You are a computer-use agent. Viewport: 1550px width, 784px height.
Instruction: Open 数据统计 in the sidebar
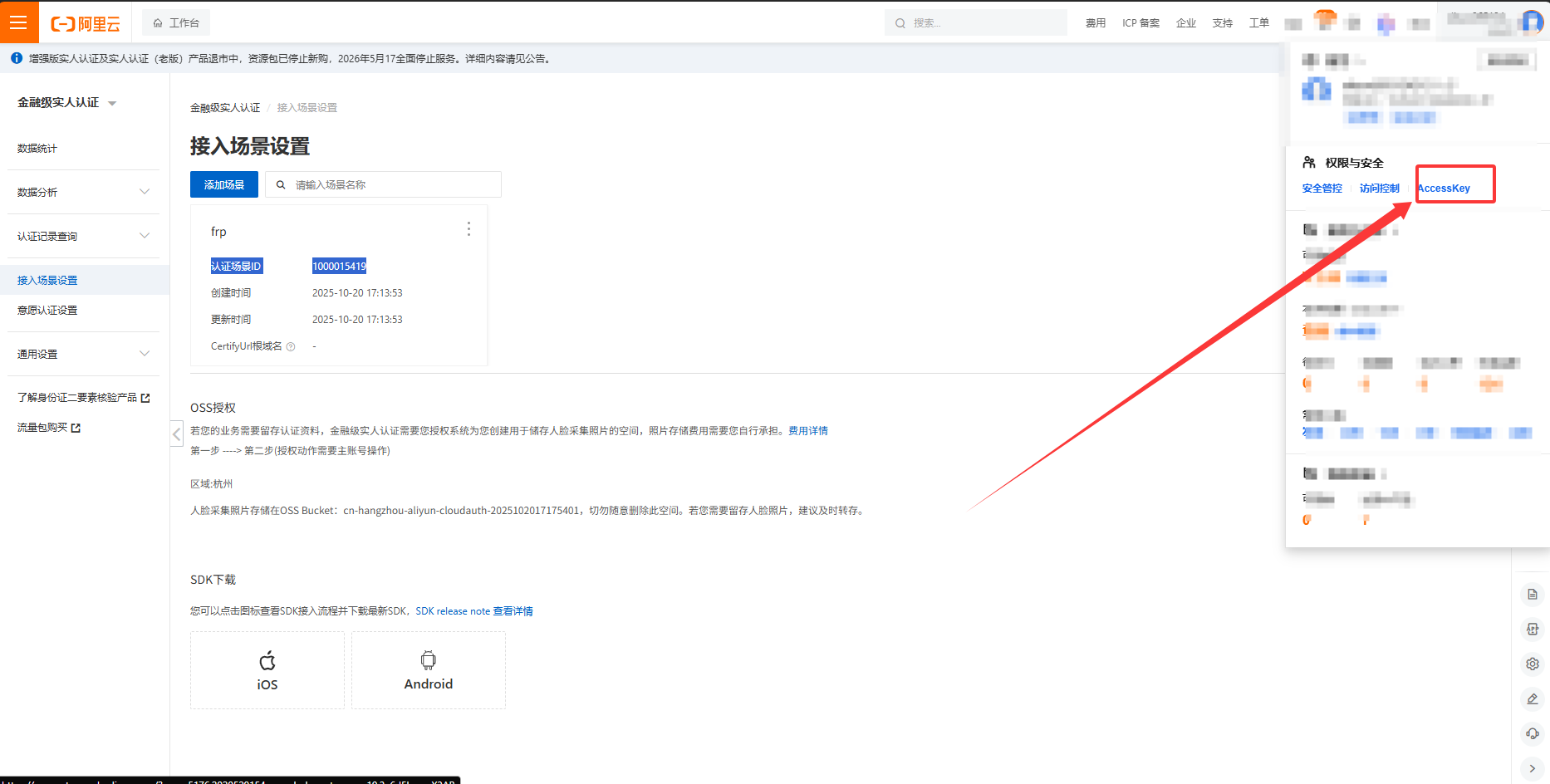(37, 148)
